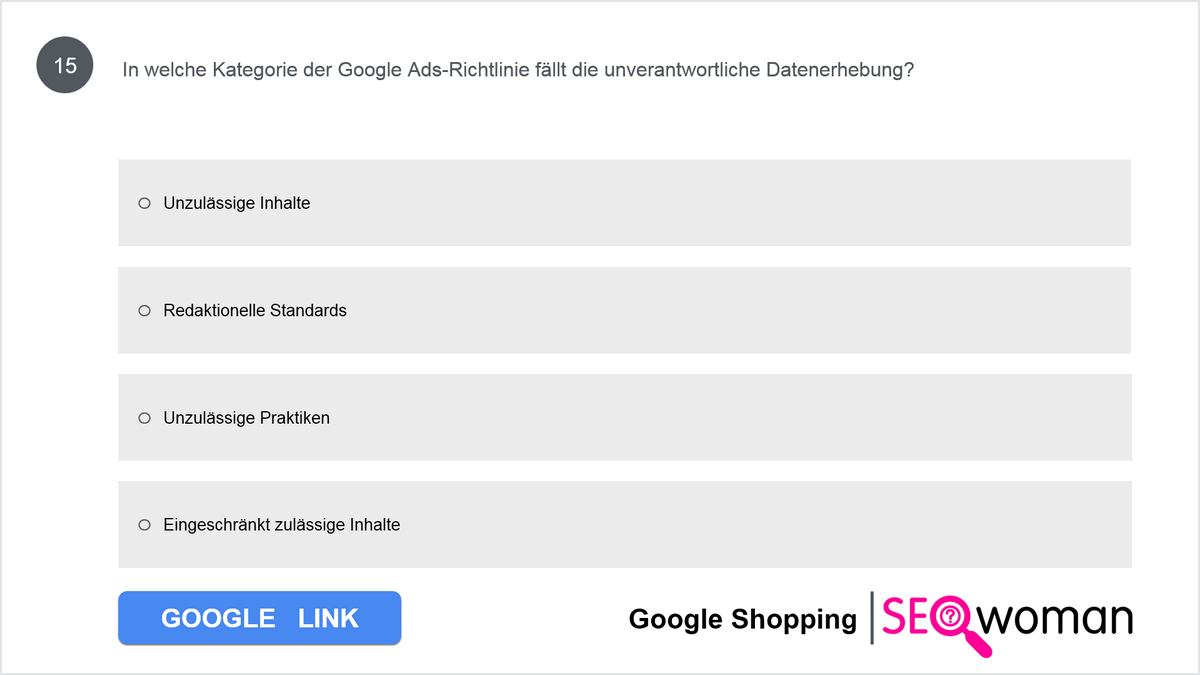
Task: Mark the Unzulässige Praktiken radio option
Action: tap(144, 417)
